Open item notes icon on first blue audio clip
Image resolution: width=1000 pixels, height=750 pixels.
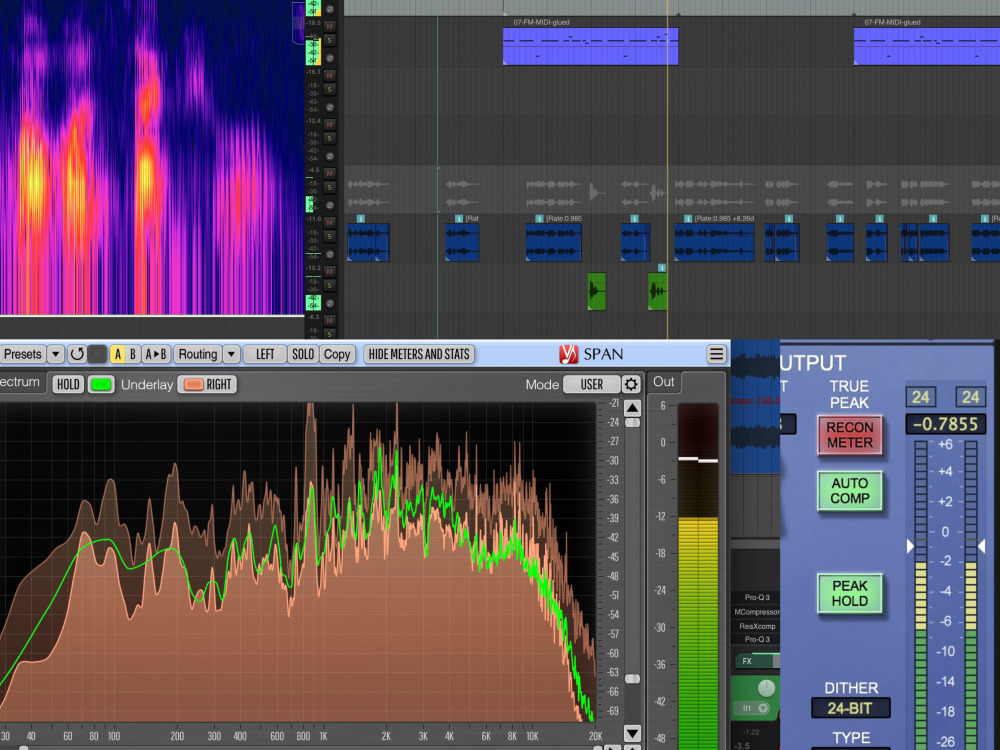point(360,219)
